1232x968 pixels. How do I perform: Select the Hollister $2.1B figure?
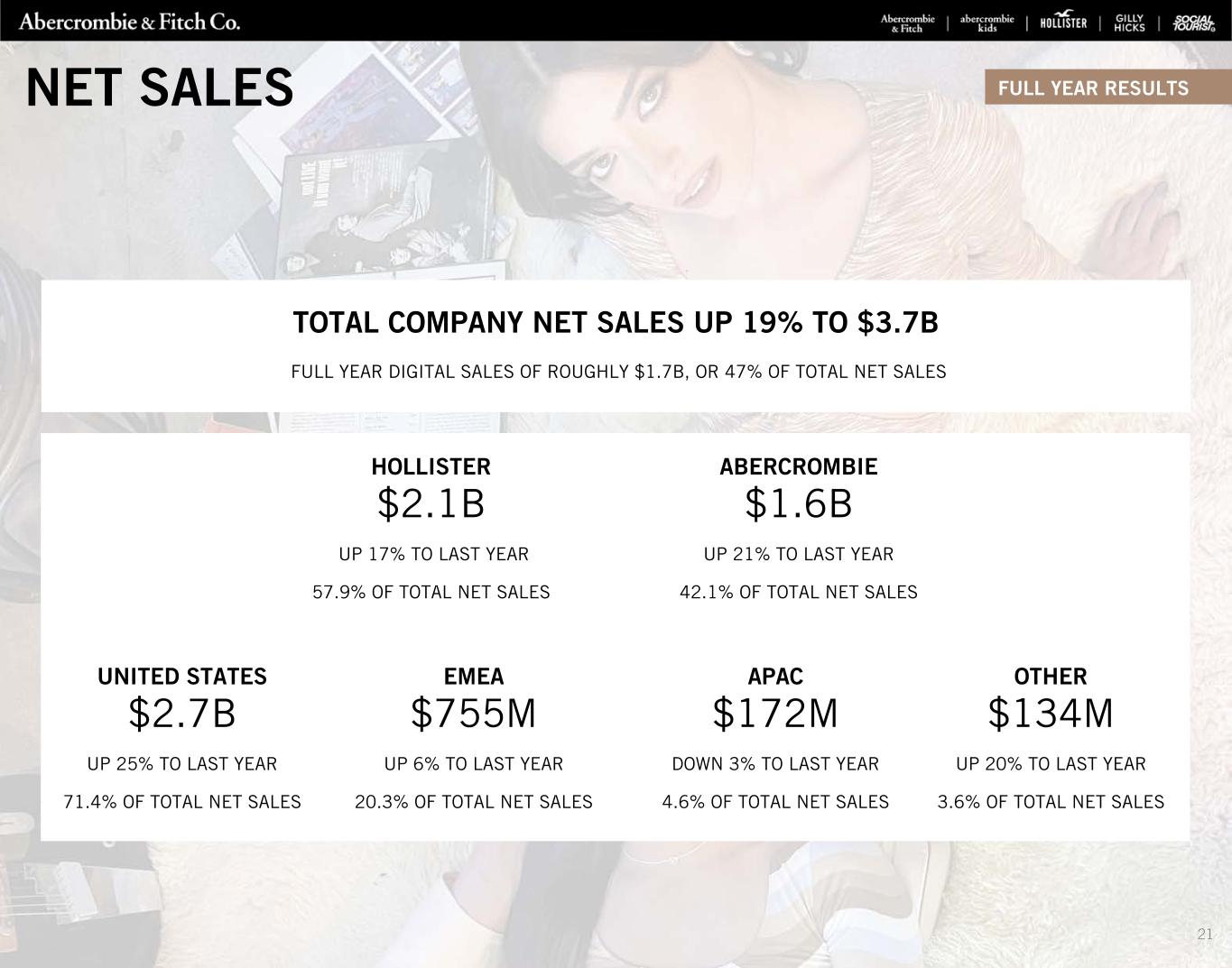coord(431,504)
